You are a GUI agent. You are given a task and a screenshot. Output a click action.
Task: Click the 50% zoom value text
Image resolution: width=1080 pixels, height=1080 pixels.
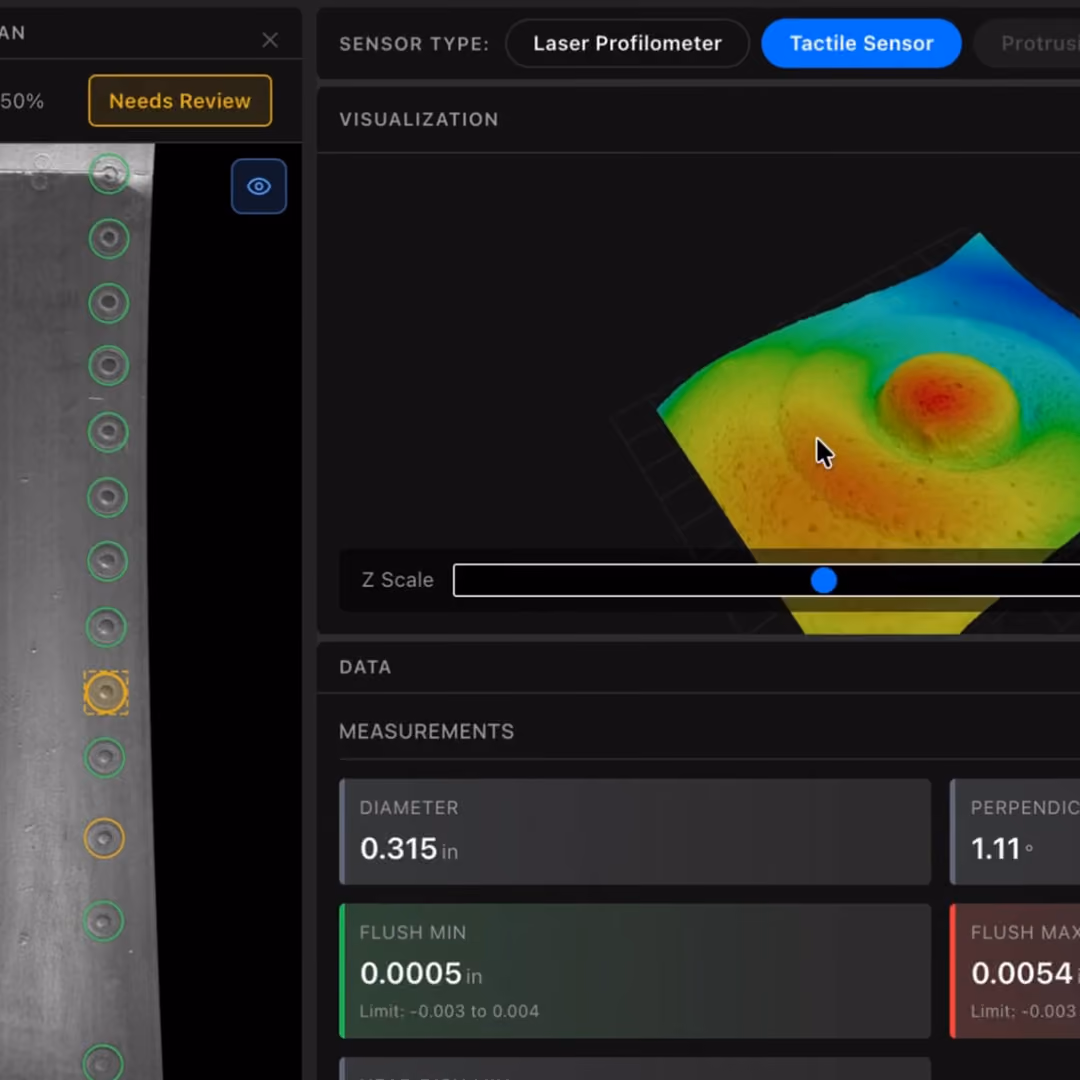click(22, 101)
